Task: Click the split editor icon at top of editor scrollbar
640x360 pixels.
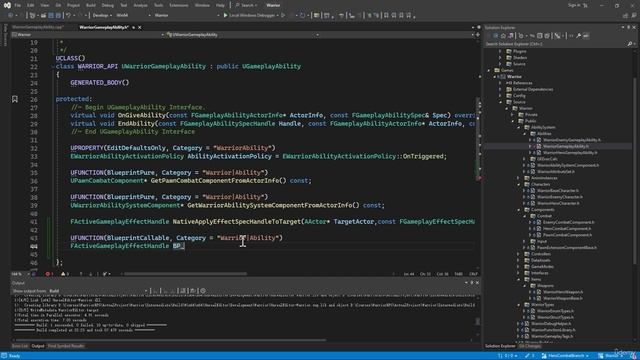Action: pos(478,35)
